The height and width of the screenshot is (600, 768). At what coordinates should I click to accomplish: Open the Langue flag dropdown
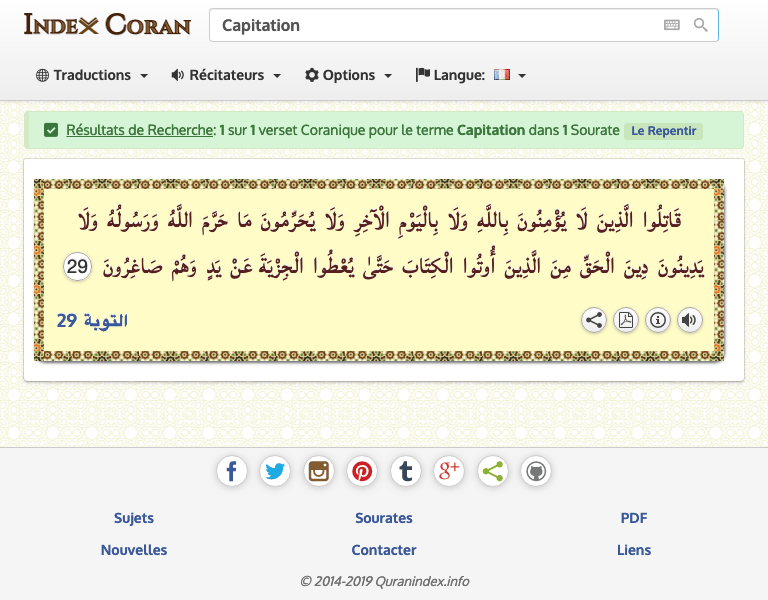pyautogui.click(x=471, y=75)
